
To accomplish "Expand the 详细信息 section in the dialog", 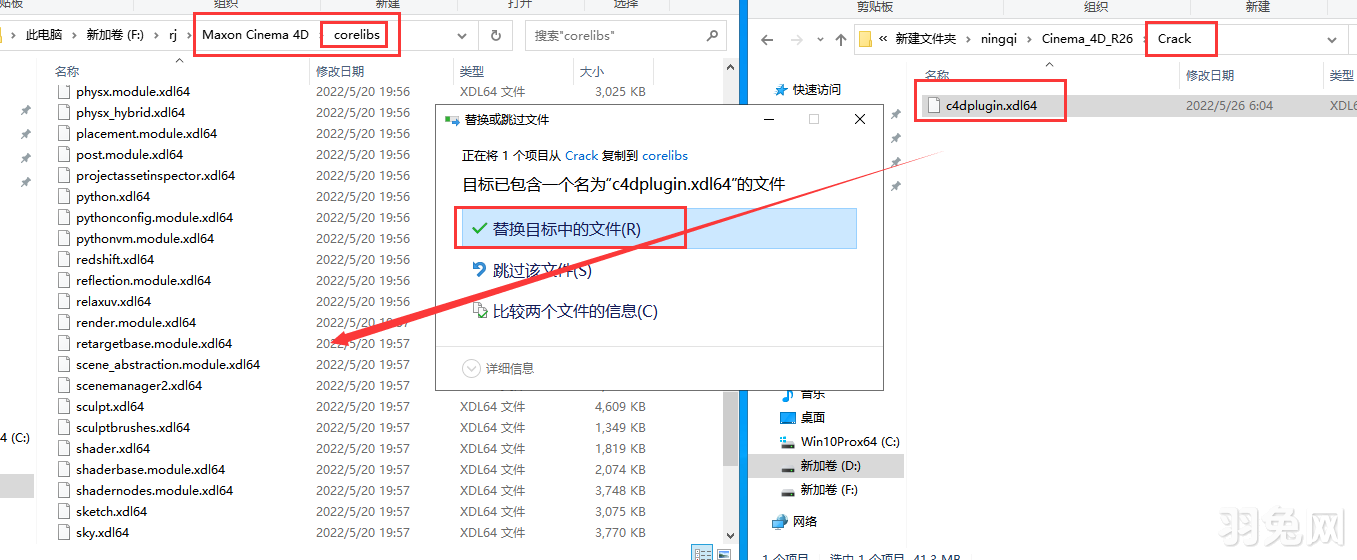I will [472, 368].
